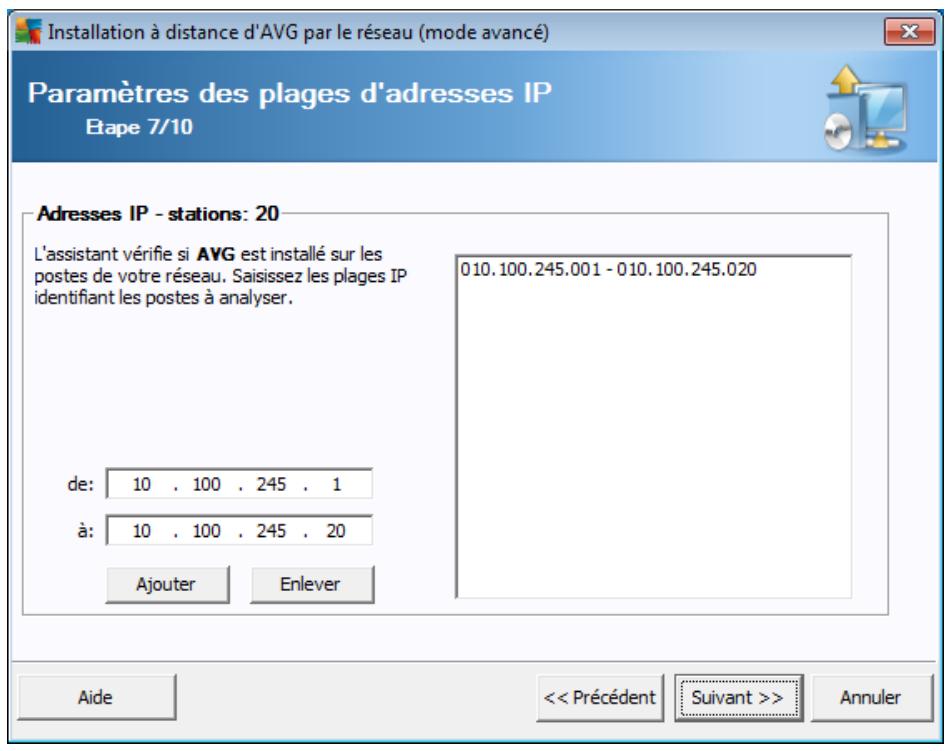Screen dimensions: 951x751
Task: Click the third octet 245 in the 'à:' field
Action: 271,531
